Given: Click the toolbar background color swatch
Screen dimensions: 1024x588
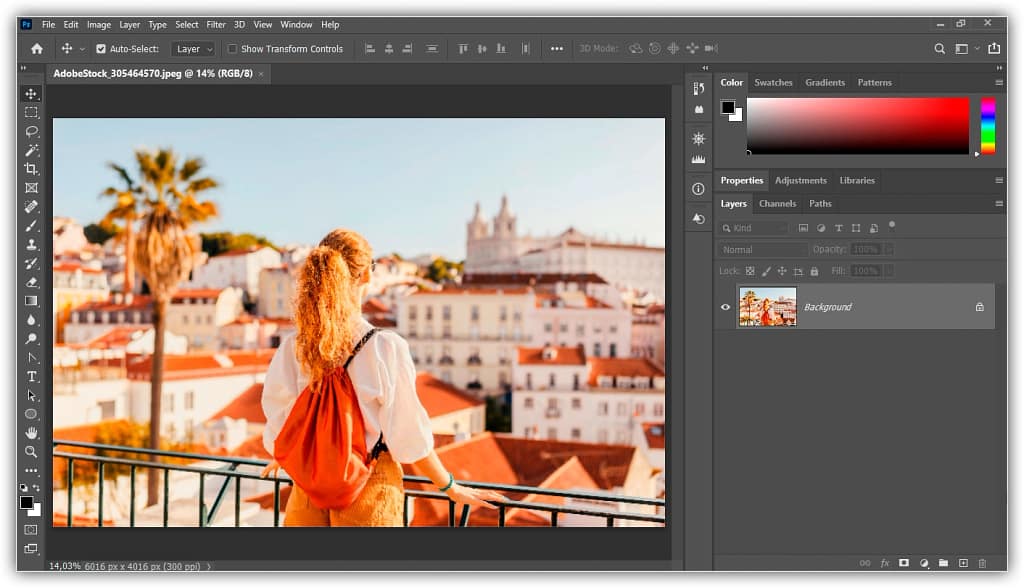Looking at the screenshot, I should [35, 510].
